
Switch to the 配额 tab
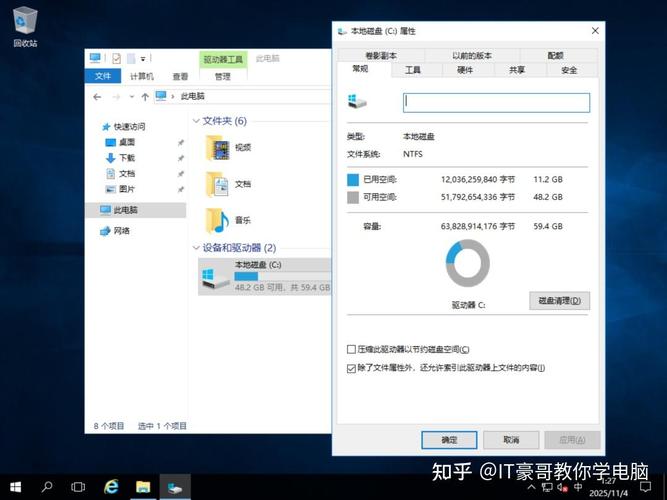coord(556,55)
